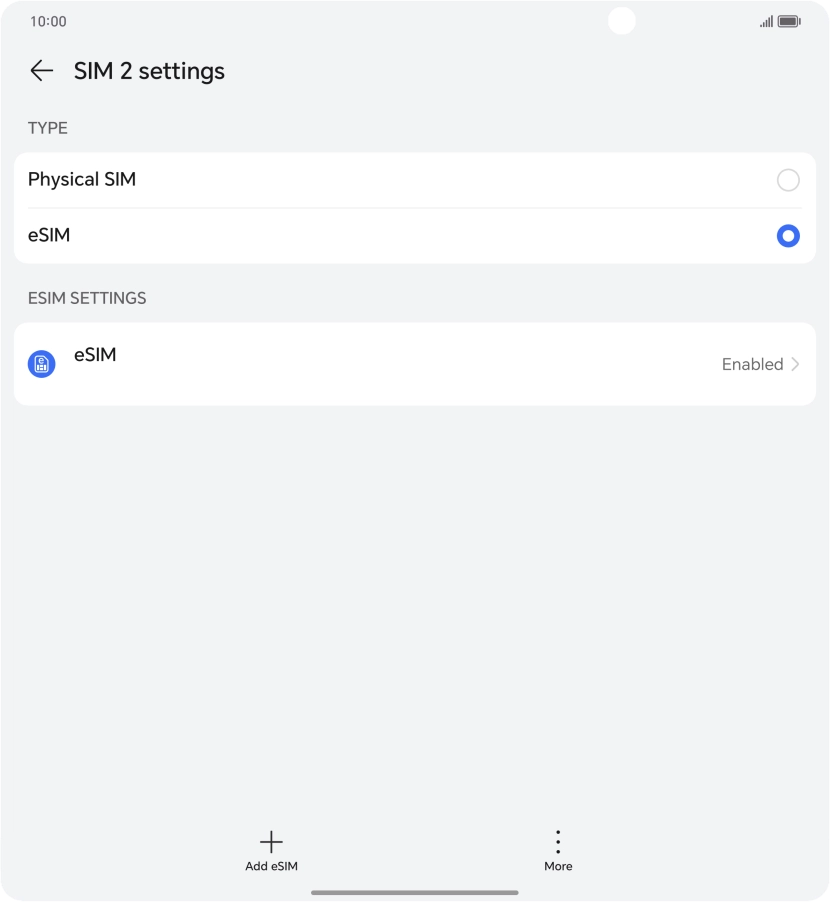Tap the blue eSIM card icon
The image size is (830, 902).
click(42, 364)
